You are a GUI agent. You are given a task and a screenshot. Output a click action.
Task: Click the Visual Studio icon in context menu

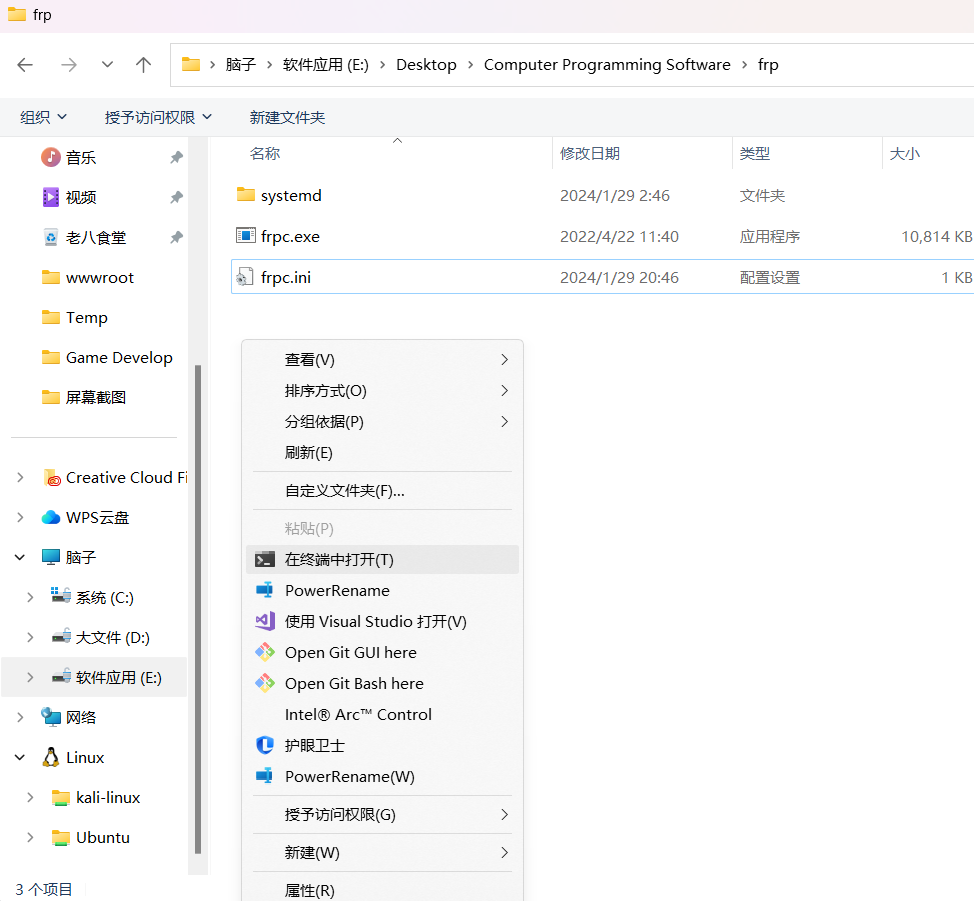(x=265, y=621)
